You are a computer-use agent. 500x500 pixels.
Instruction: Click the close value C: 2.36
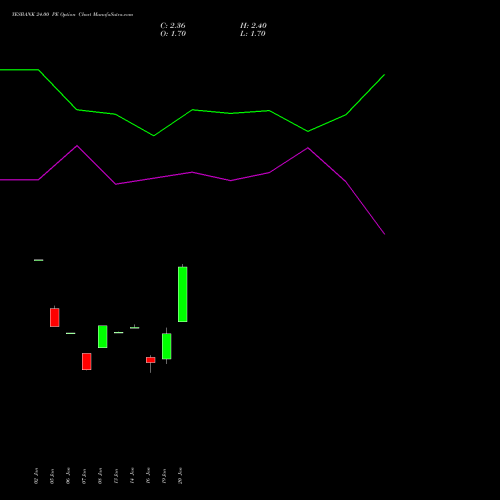pyautogui.click(x=173, y=26)
